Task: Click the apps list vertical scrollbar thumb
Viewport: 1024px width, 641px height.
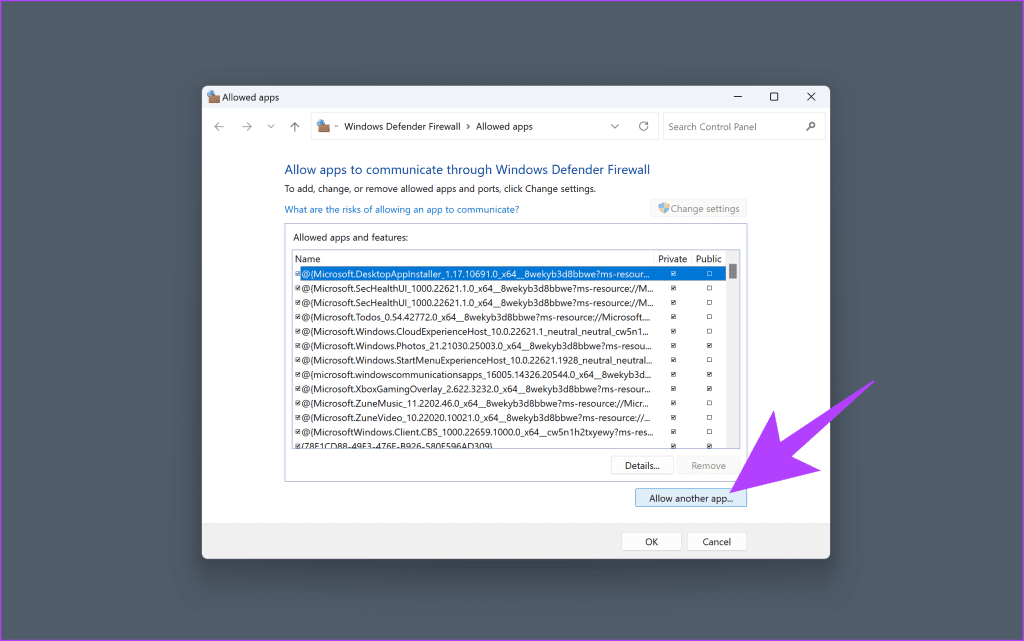Action: click(x=733, y=272)
